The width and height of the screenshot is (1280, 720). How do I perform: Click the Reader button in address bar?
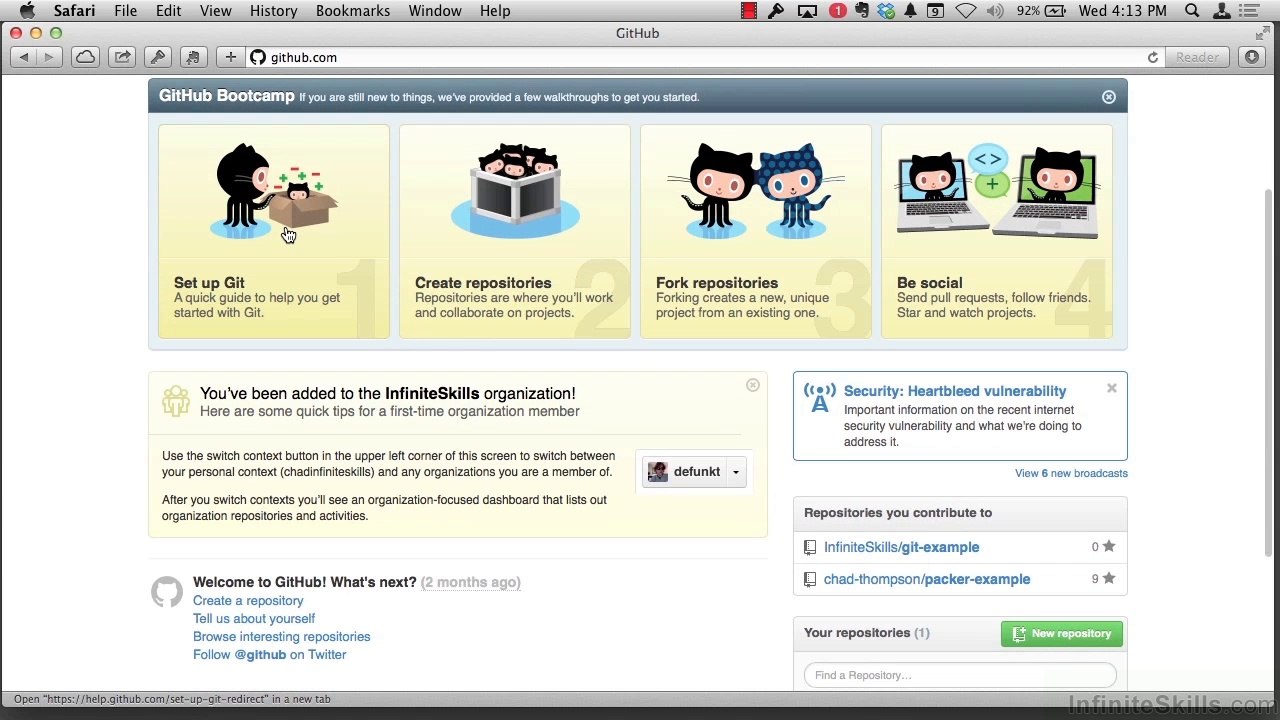[x=1197, y=58]
